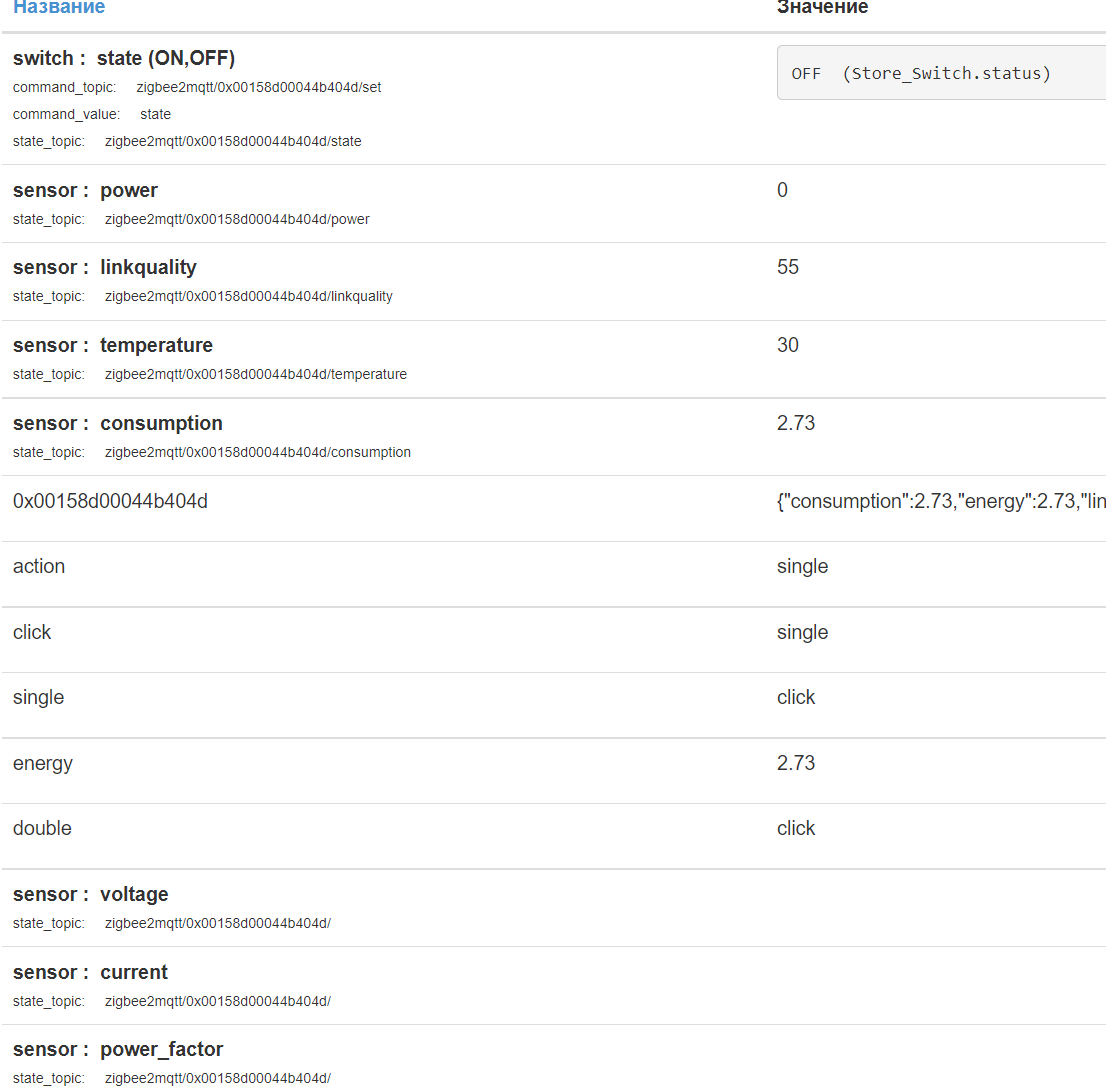Click the OFF (Store_Switch.status) value field
The height and width of the screenshot is (1089, 1106).
[940, 73]
